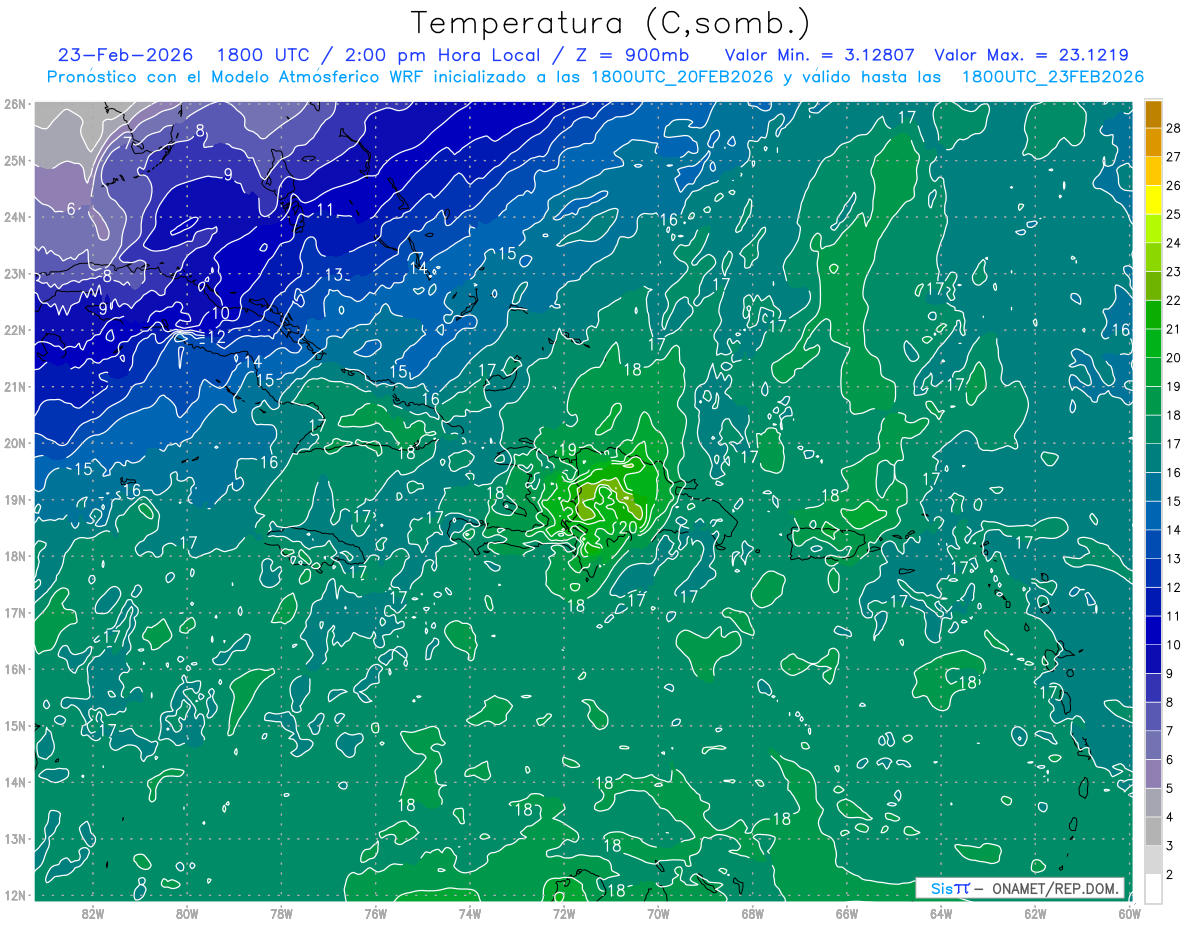Click the "70W" longitude axis label
The width and height of the screenshot is (1200, 927).
[x=658, y=913]
